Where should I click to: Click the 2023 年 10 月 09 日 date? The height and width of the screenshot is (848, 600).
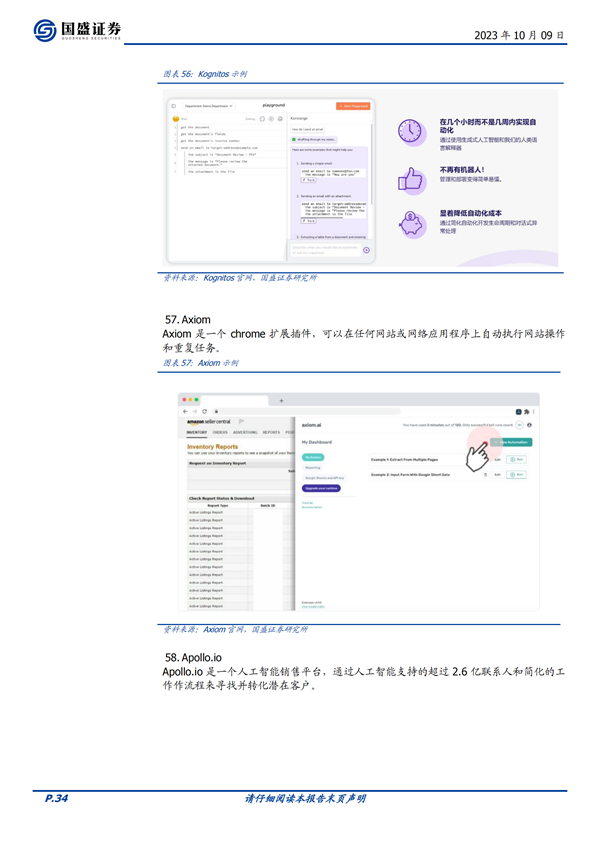[x=519, y=35]
